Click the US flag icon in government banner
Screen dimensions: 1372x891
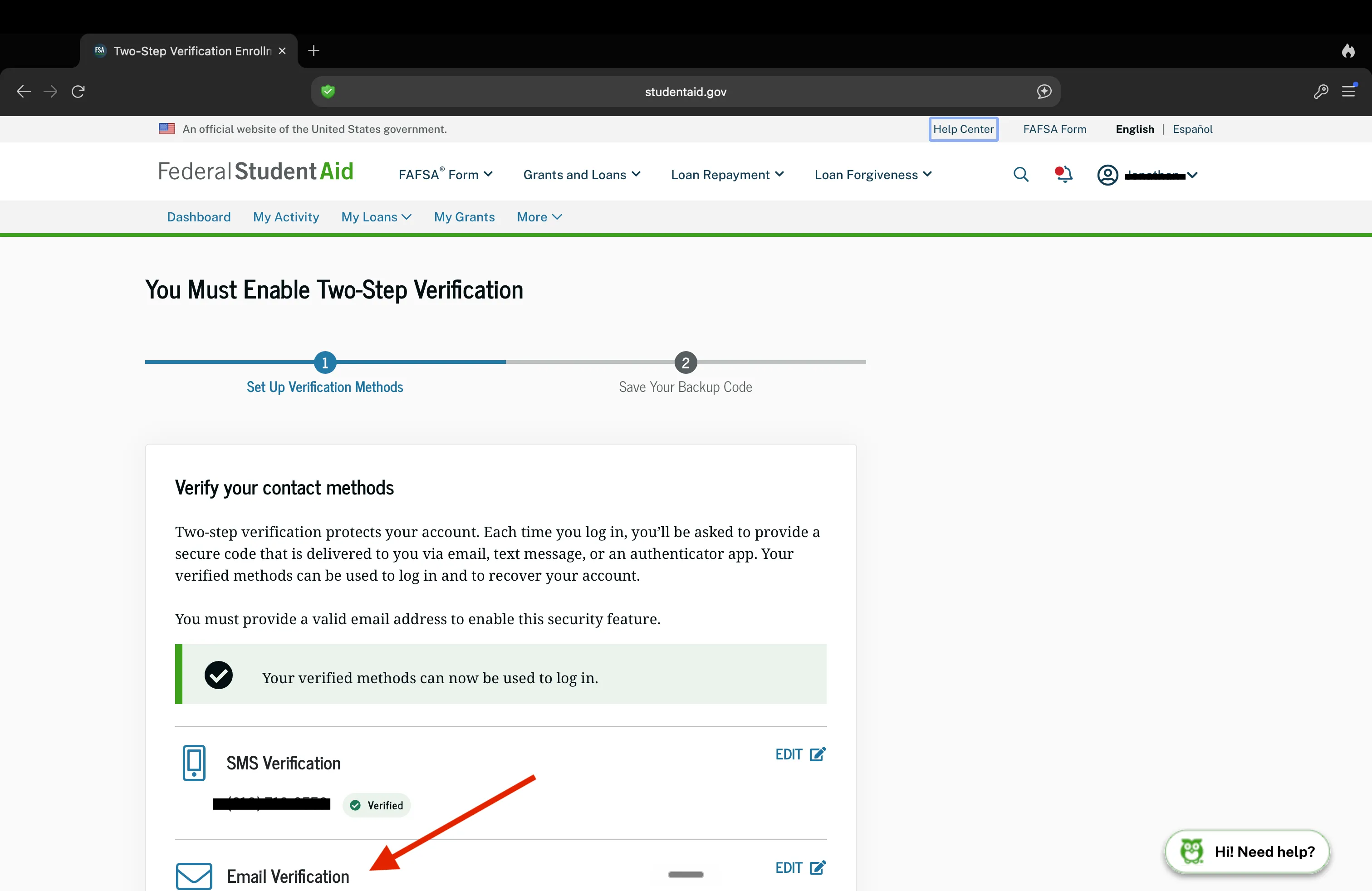point(167,128)
